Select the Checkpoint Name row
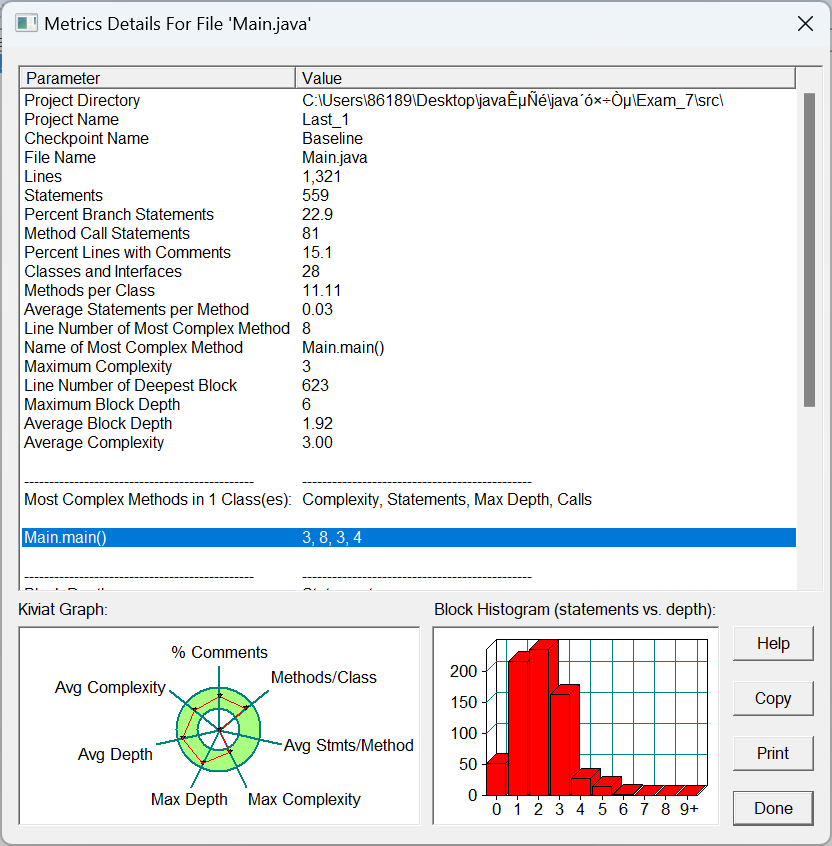Image resolution: width=832 pixels, height=846 pixels. [408, 138]
